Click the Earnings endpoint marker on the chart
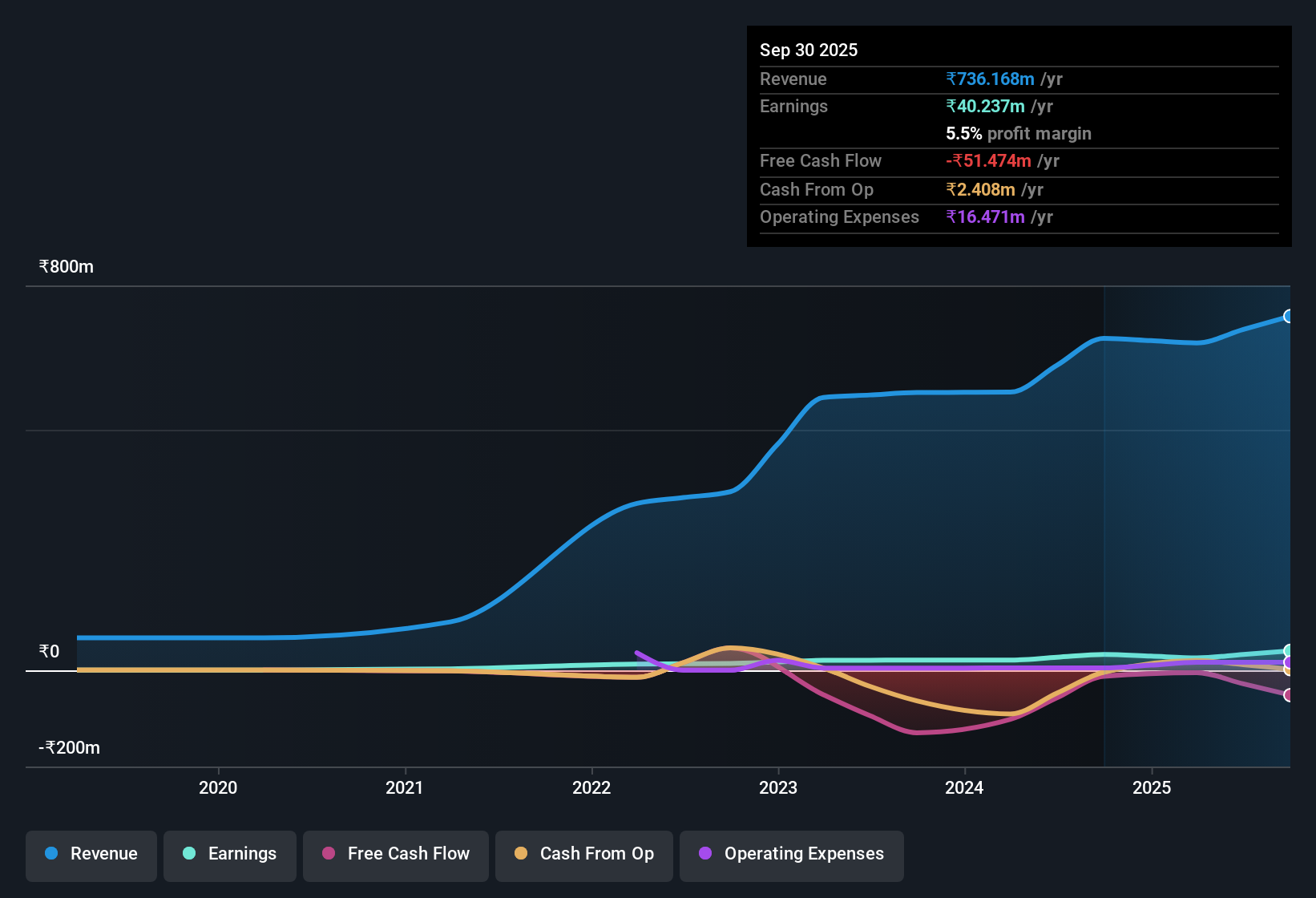 click(1289, 650)
